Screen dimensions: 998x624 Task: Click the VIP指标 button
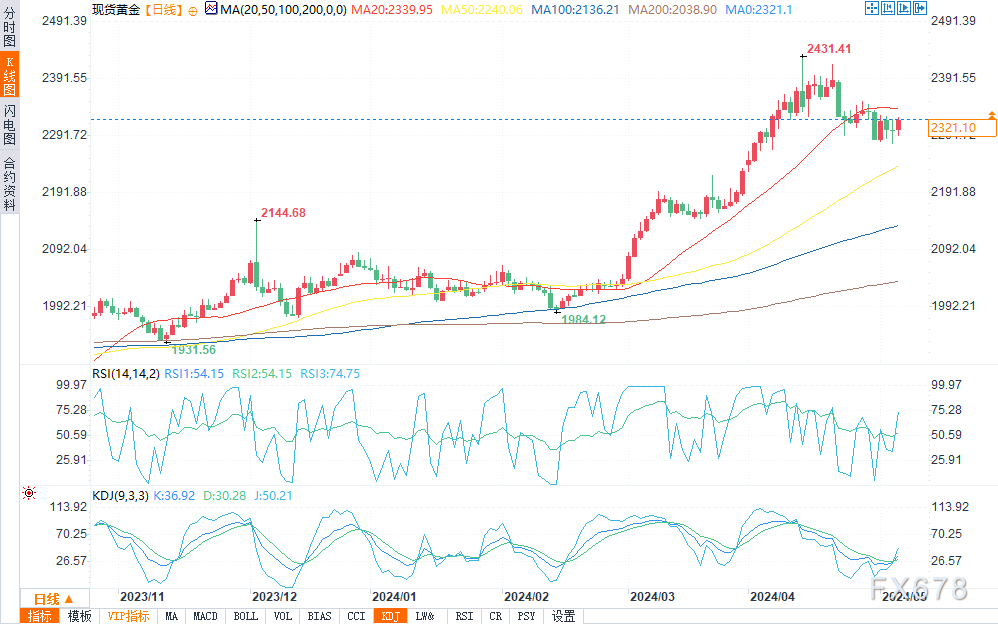coord(128,616)
